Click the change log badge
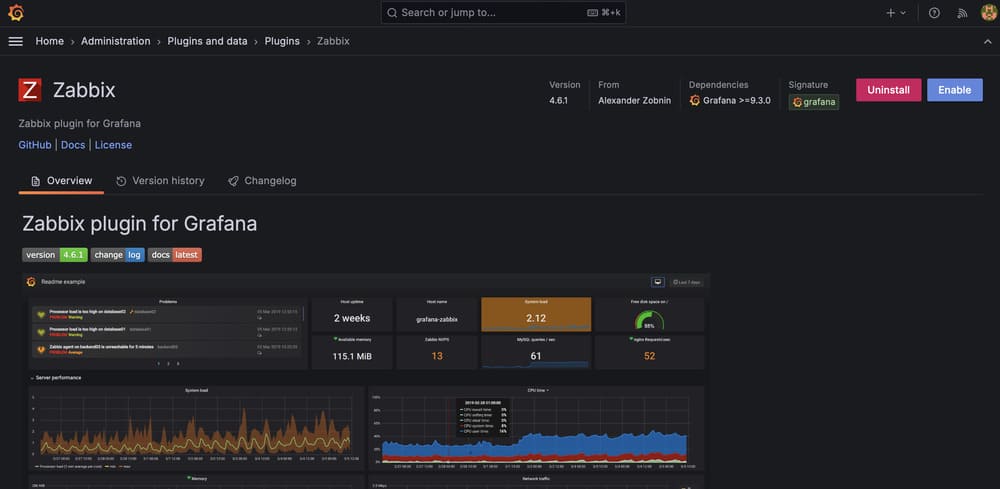The height and width of the screenshot is (489, 1000). pyautogui.click(x=117, y=255)
